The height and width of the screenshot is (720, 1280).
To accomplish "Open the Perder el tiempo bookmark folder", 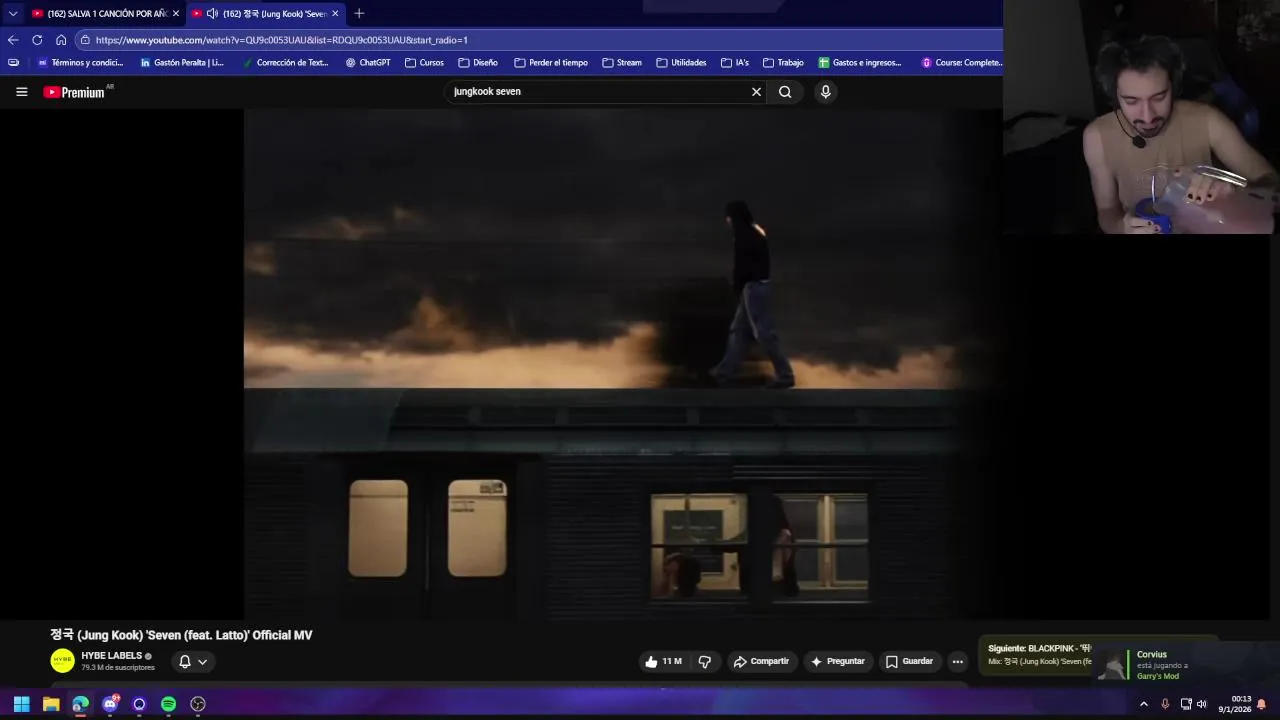I will 550,62.
